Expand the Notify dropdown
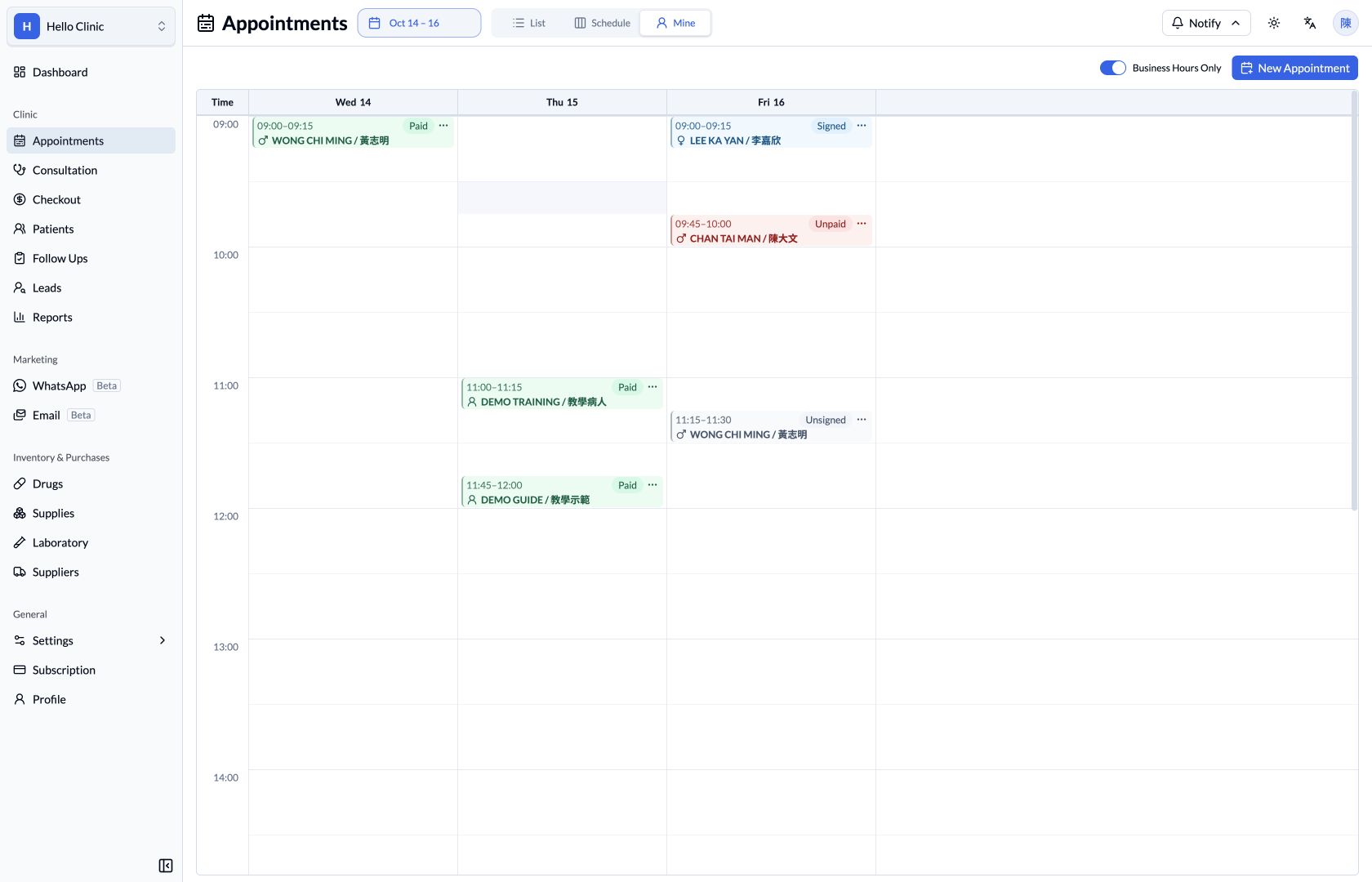The width and height of the screenshot is (1372, 882). 1206,23
